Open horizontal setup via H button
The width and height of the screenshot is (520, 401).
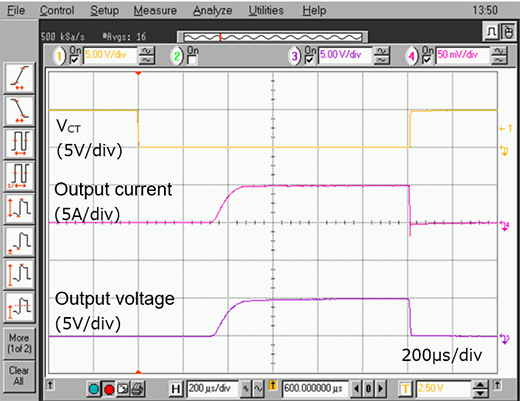tap(176, 389)
